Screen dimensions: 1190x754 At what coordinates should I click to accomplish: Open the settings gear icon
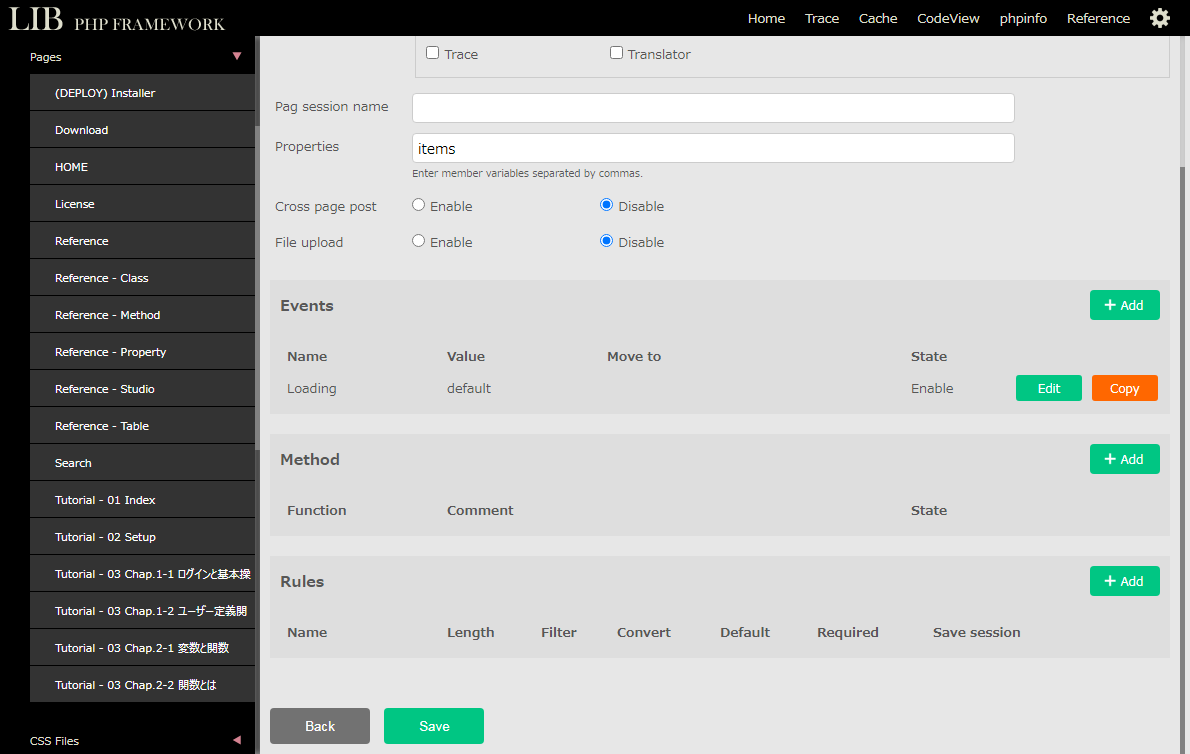pyautogui.click(x=1159, y=18)
